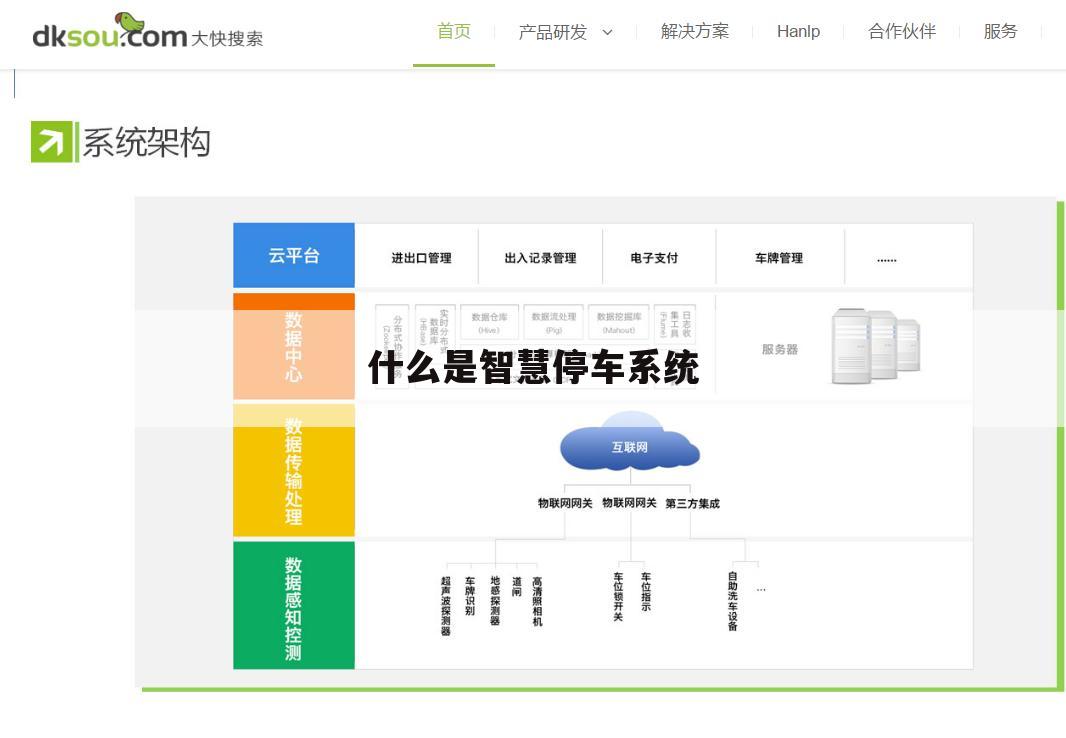Image resolution: width=1066 pixels, height=738 pixels.
Task: Open the 服务 navigation item
Action: pyautogui.click(x=1000, y=31)
